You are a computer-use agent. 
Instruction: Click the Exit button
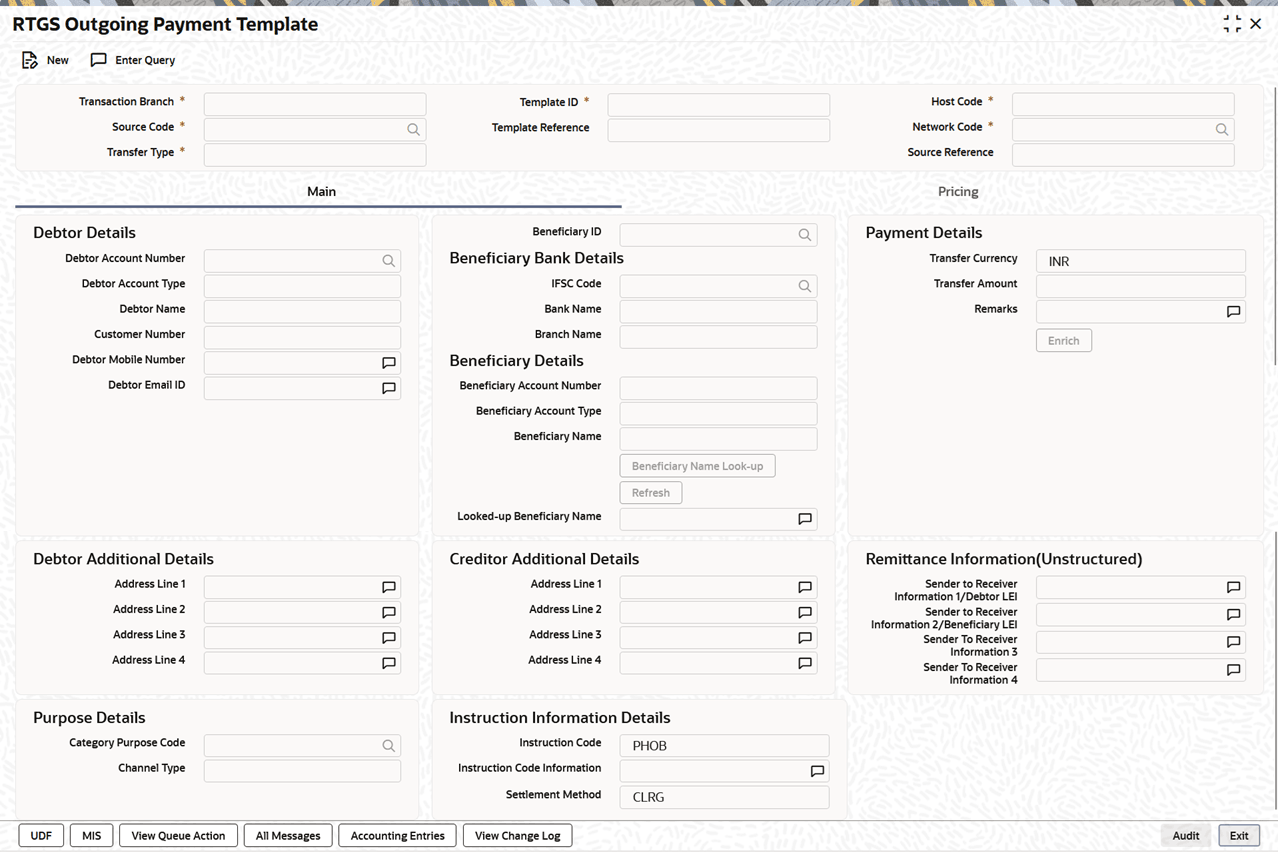point(1239,836)
